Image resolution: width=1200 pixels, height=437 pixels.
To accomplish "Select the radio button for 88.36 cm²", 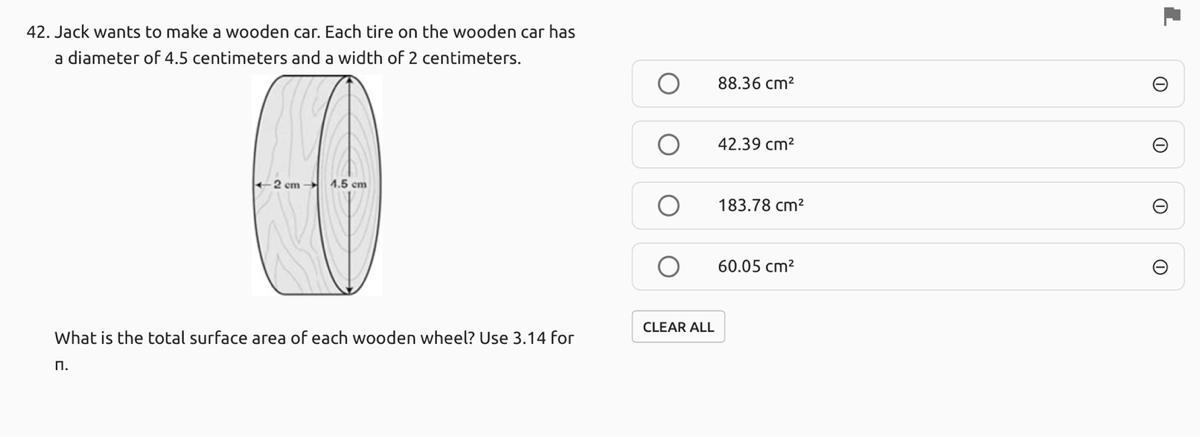I will point(670,84).
